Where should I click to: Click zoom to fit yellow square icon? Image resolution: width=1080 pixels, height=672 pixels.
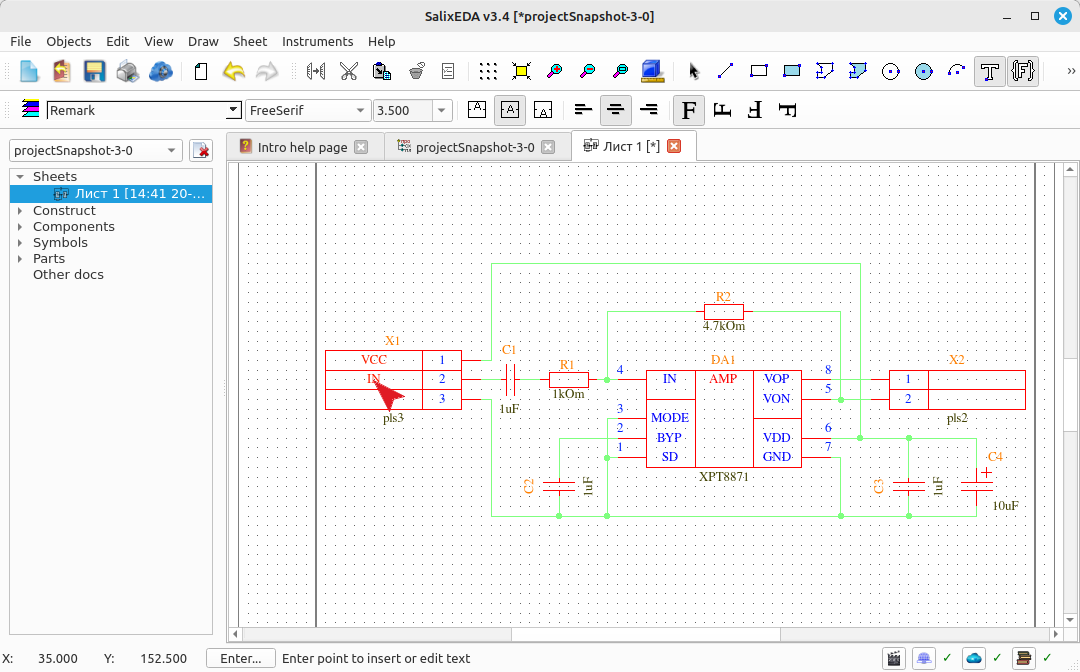click(521, 71)
